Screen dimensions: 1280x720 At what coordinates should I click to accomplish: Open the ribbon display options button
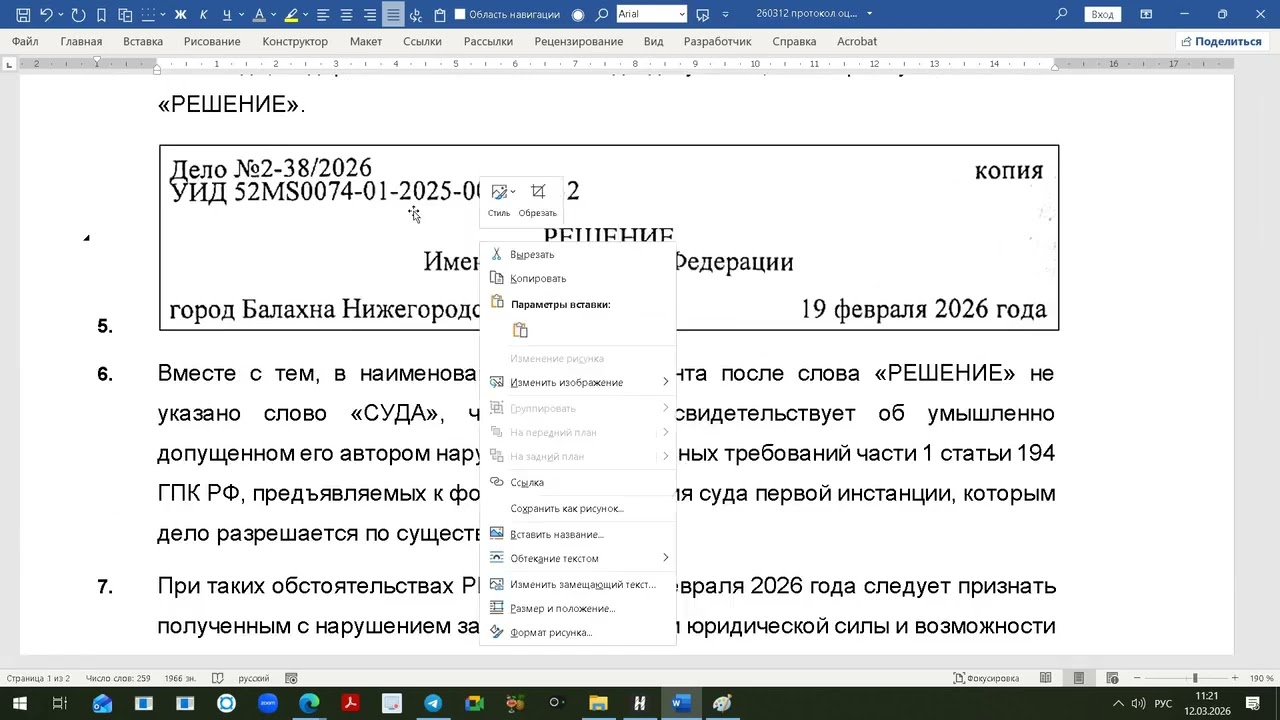1146,14
